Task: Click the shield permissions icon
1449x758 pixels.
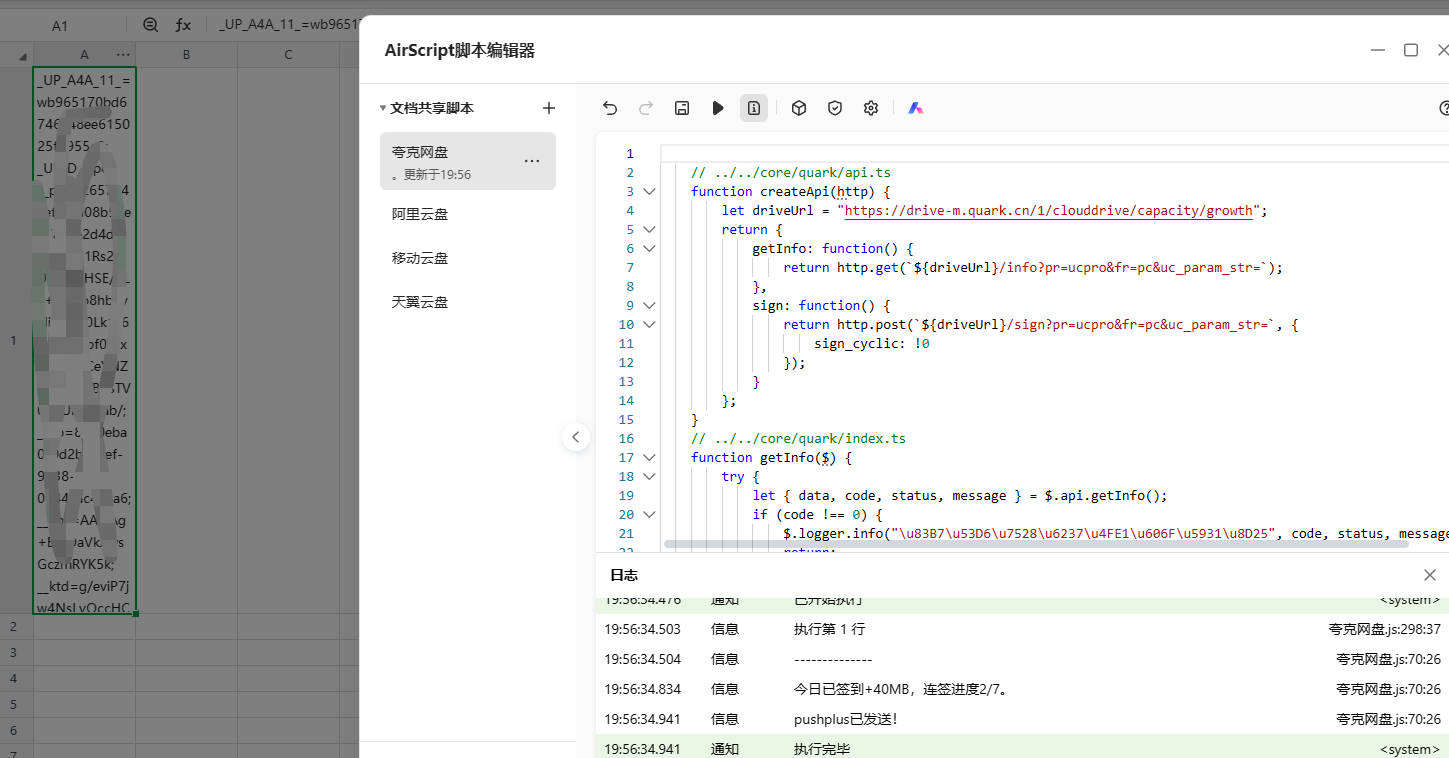Action: click(834, 107)
